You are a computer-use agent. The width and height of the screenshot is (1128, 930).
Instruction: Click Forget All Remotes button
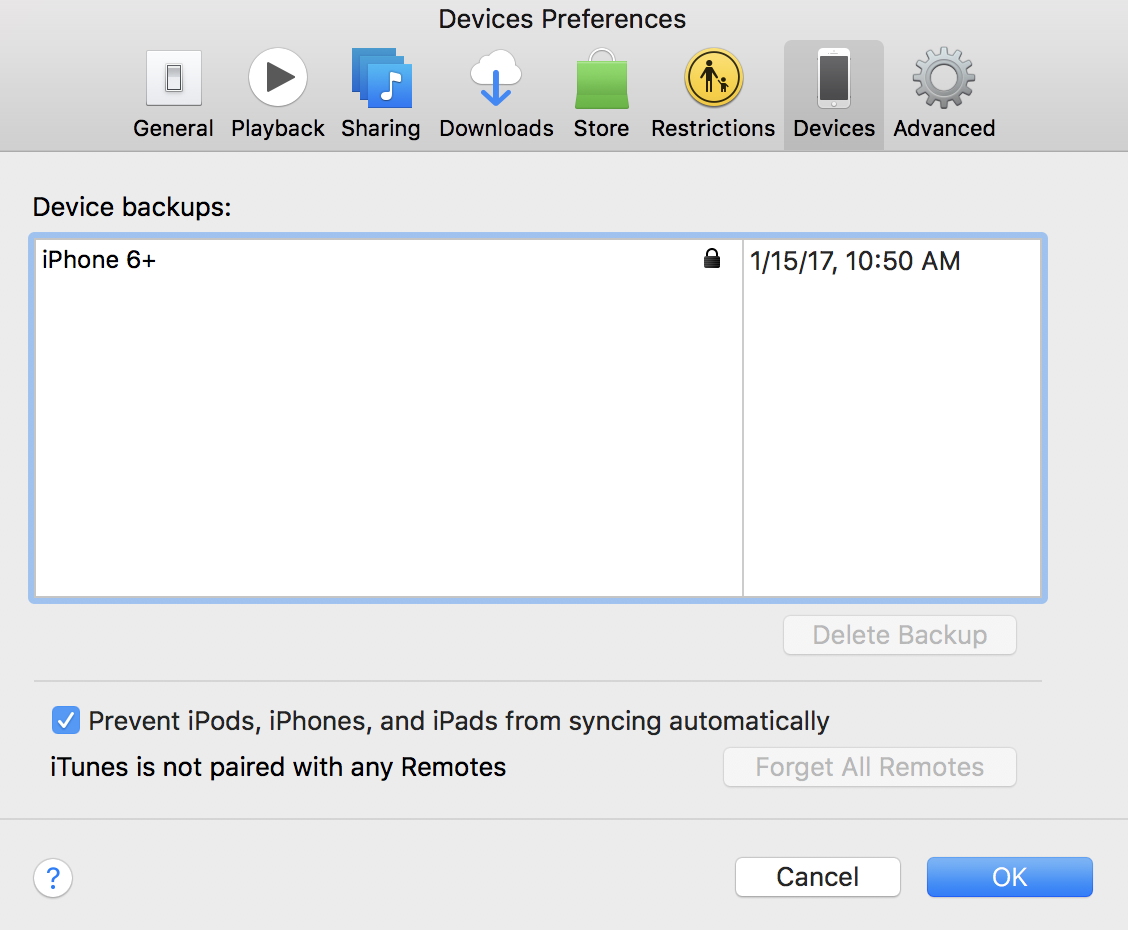point(869,767)
